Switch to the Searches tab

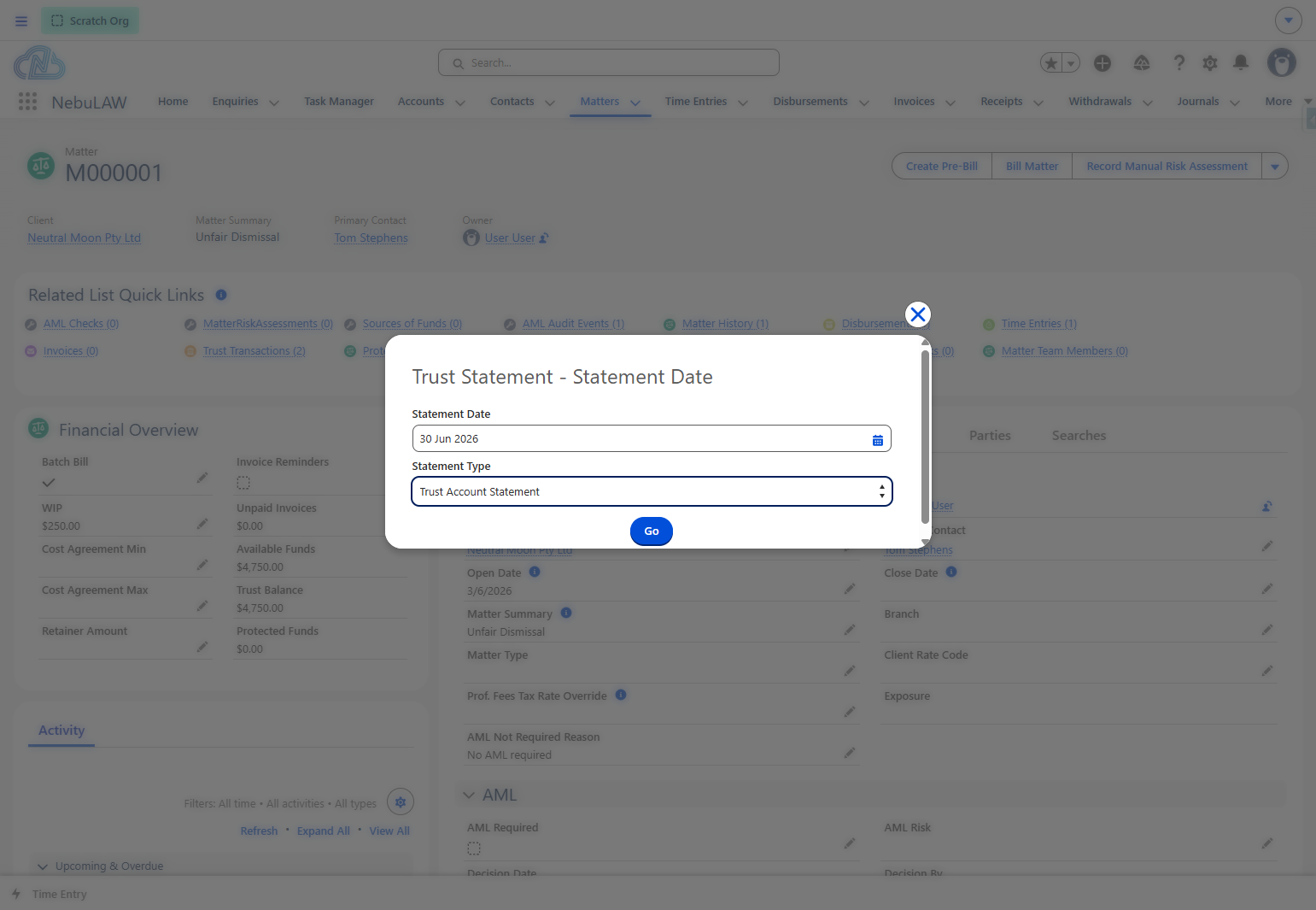point(1079,436)
